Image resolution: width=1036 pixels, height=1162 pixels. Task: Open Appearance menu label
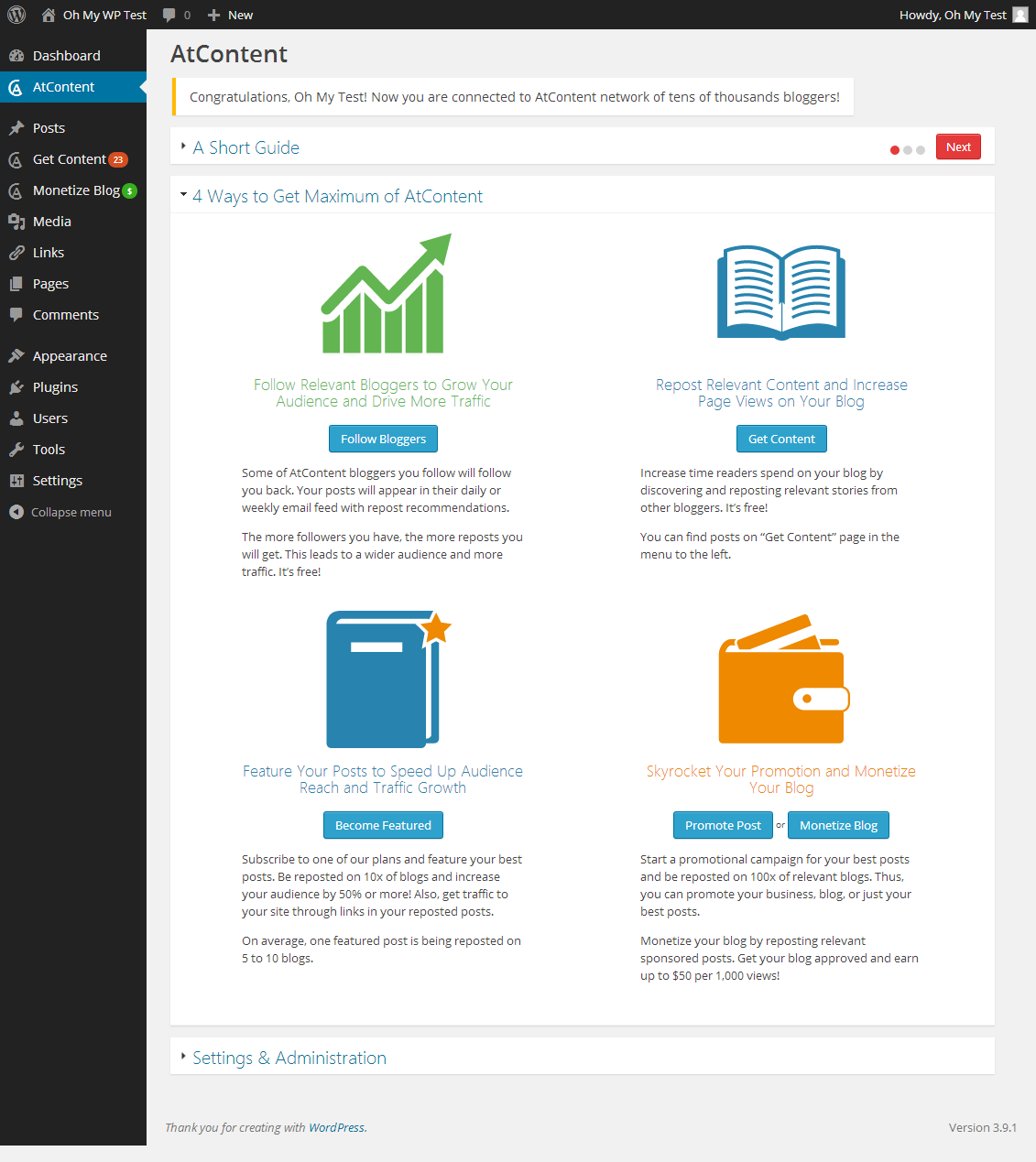click(x=70, y=356)
